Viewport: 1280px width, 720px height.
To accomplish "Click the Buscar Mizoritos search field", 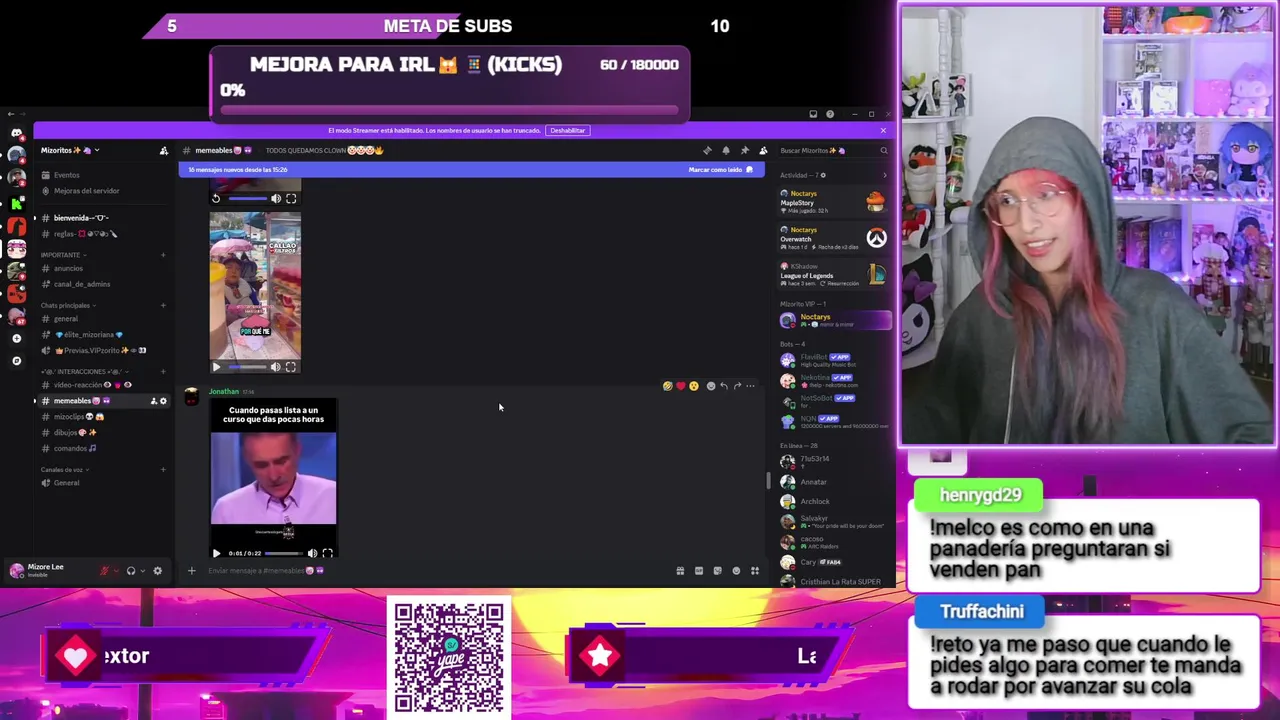I will (x=833, y=150).
